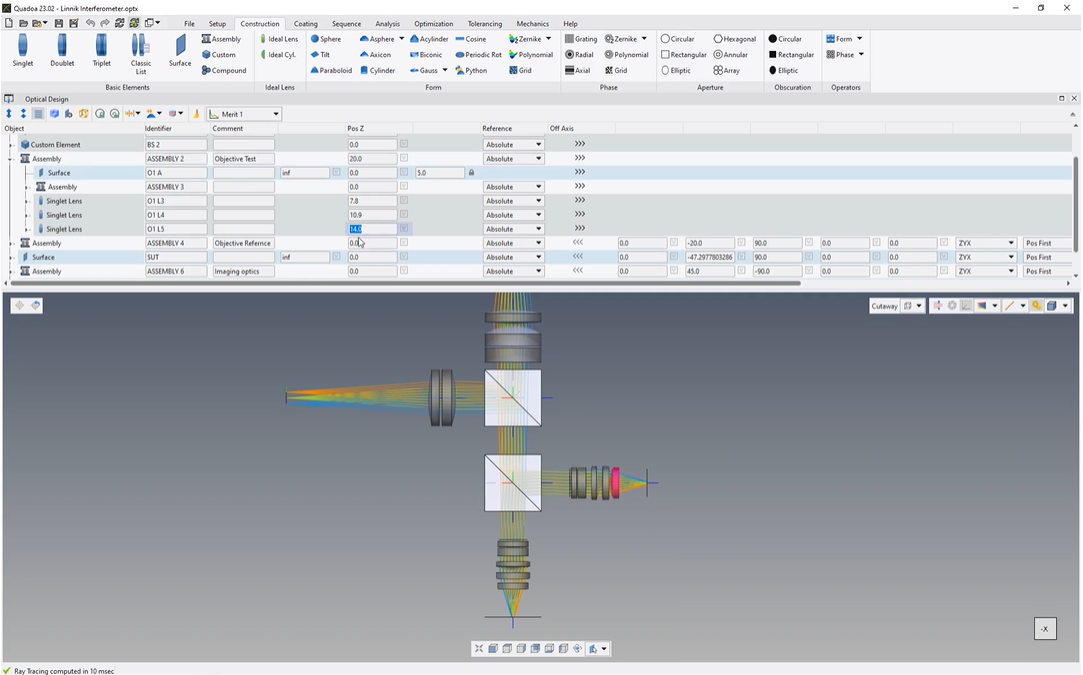
Task: Choose the Axicon form
Action: tap(376, 55)
